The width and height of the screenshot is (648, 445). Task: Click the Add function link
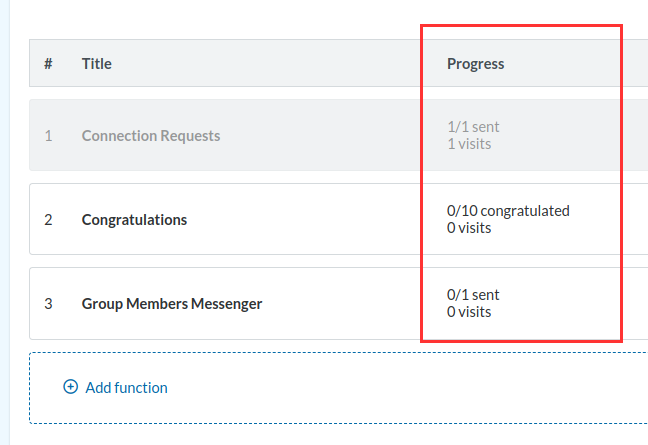click(126, 387)
